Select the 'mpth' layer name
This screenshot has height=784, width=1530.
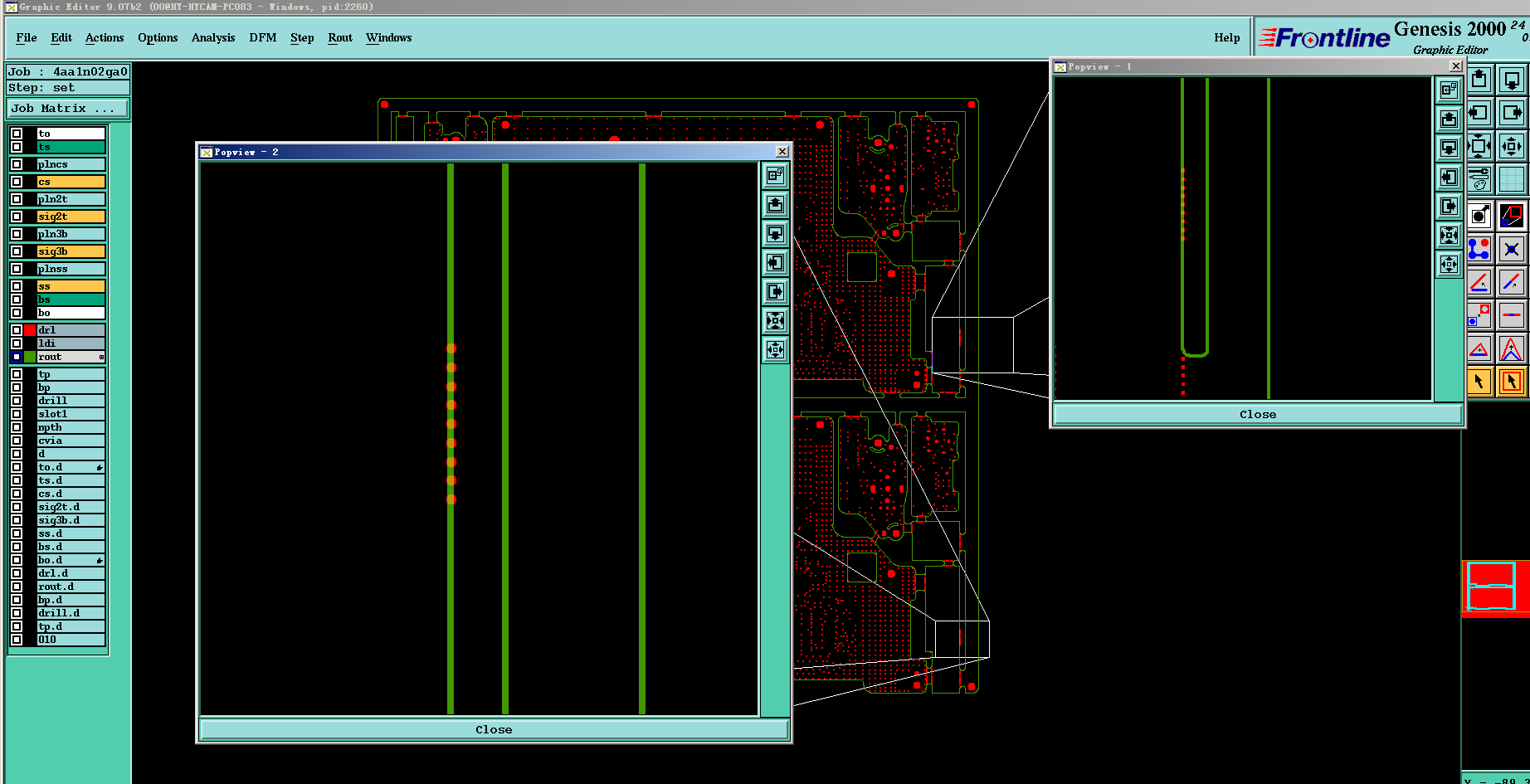(x=71, y=427)
